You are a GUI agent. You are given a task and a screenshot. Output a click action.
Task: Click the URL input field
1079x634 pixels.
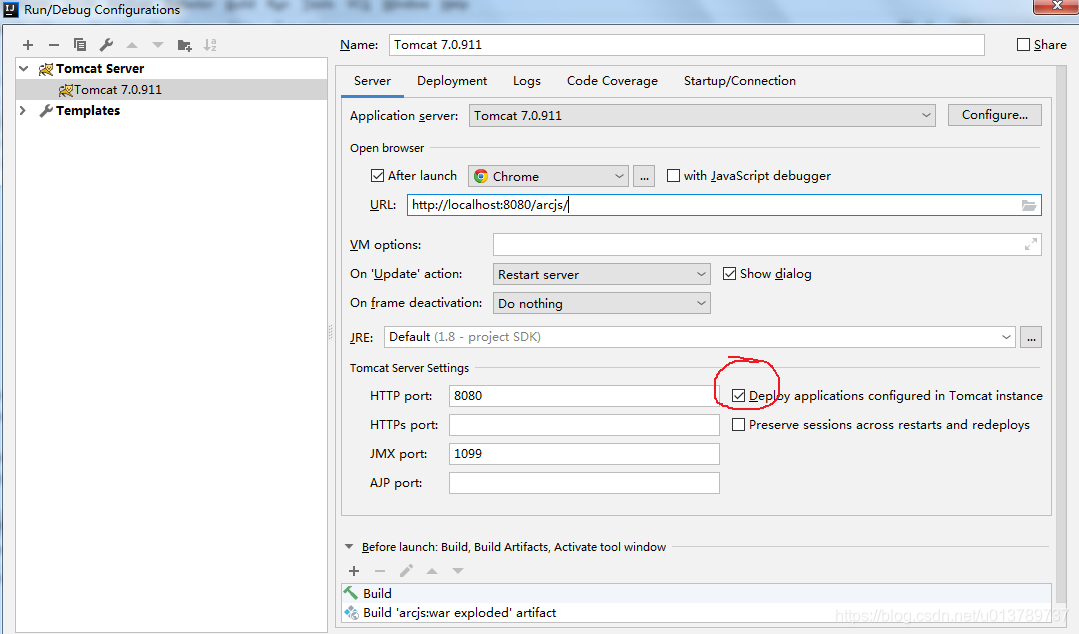pyautogui.click(x=724, y=205)
